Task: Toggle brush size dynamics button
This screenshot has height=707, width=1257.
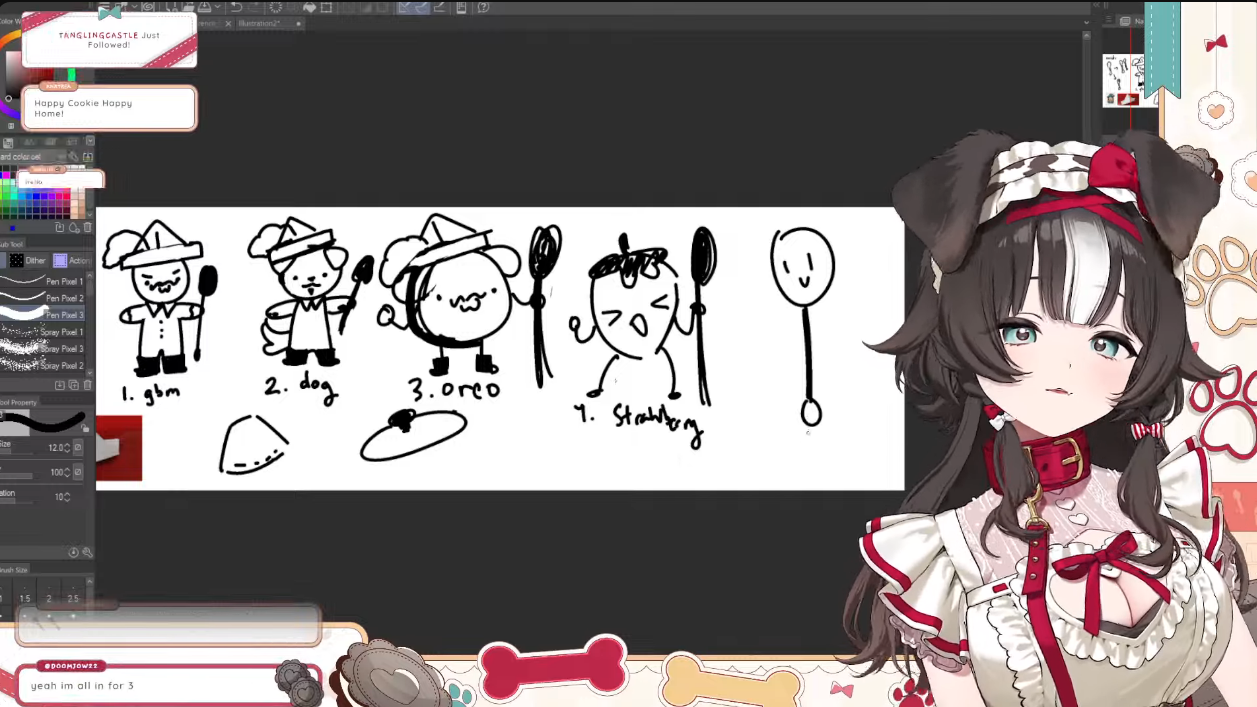Action: tap(78, 448)
